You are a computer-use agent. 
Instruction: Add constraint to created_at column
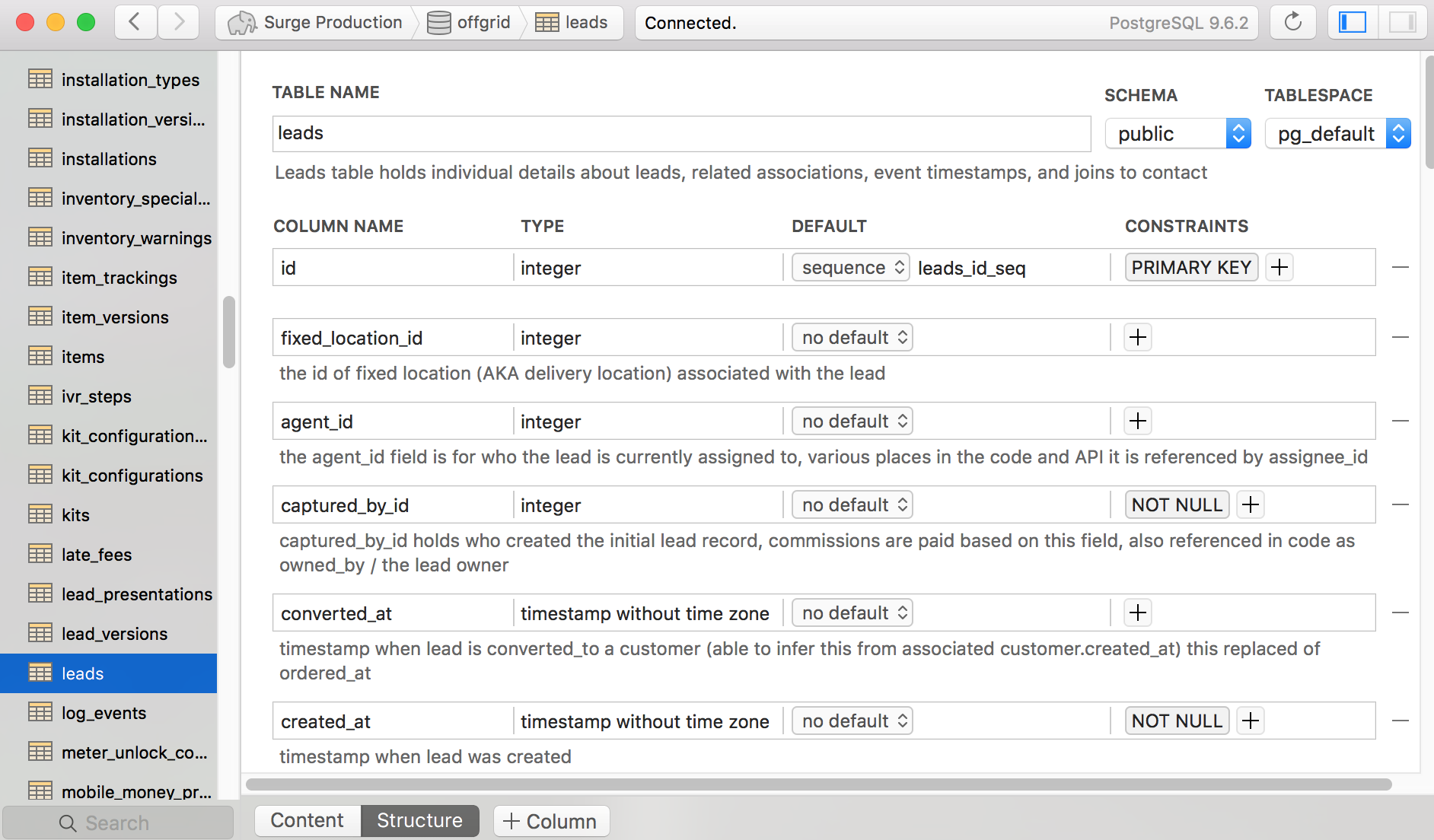[1251, 721]
